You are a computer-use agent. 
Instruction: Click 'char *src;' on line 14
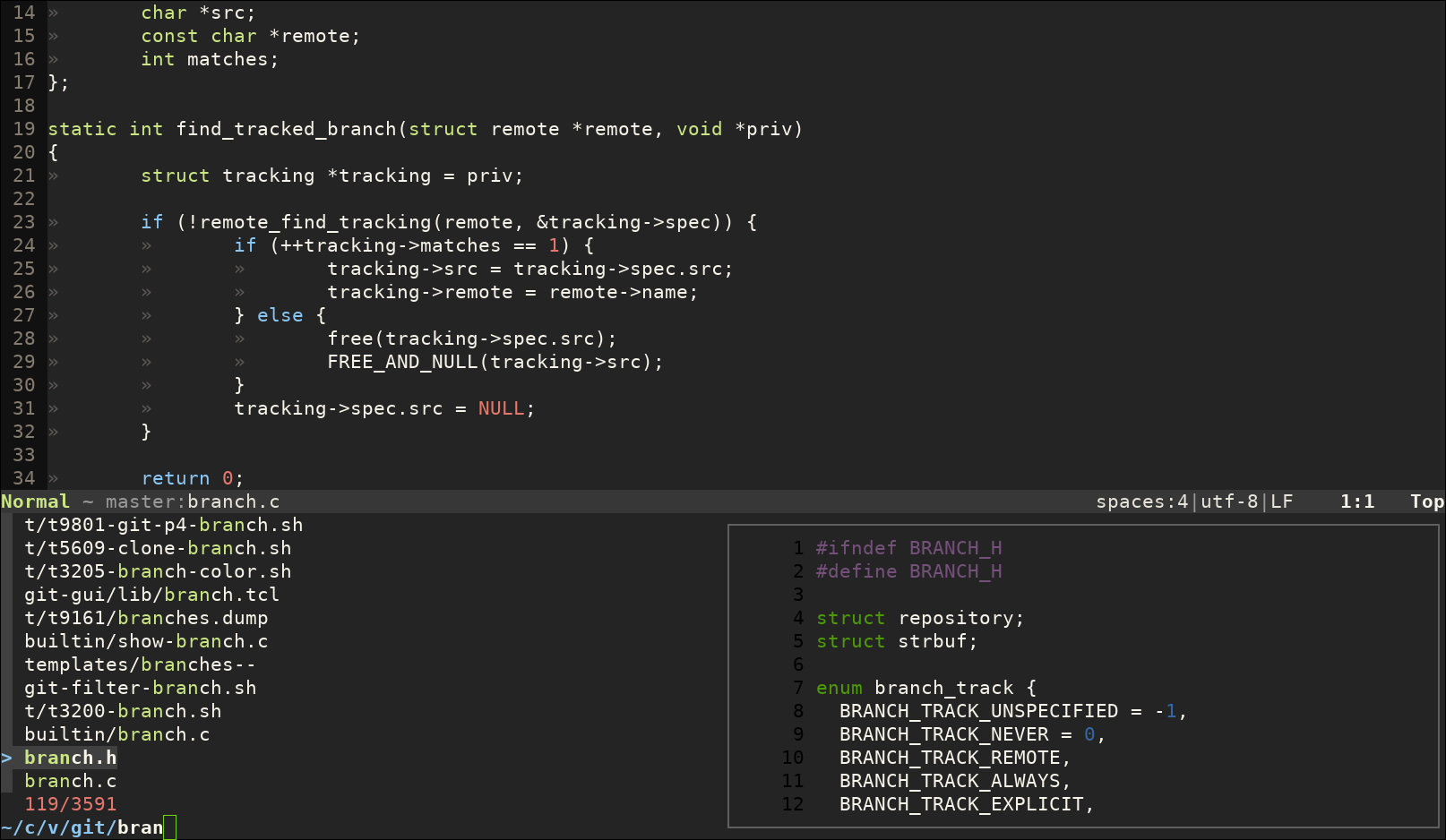(198, 13)
